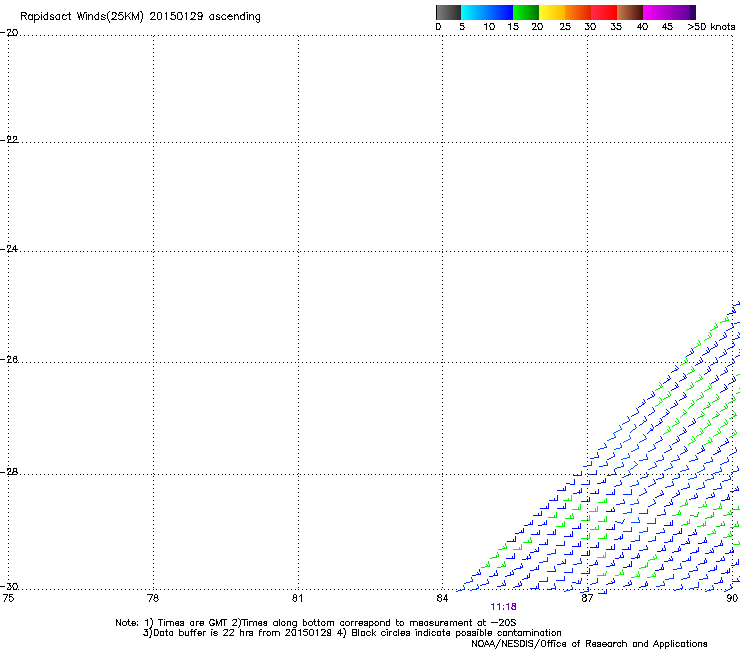This screenshot has height=650, width=740.
Task: Click the '>50 knots' legend label
Action: coord(711,27)
